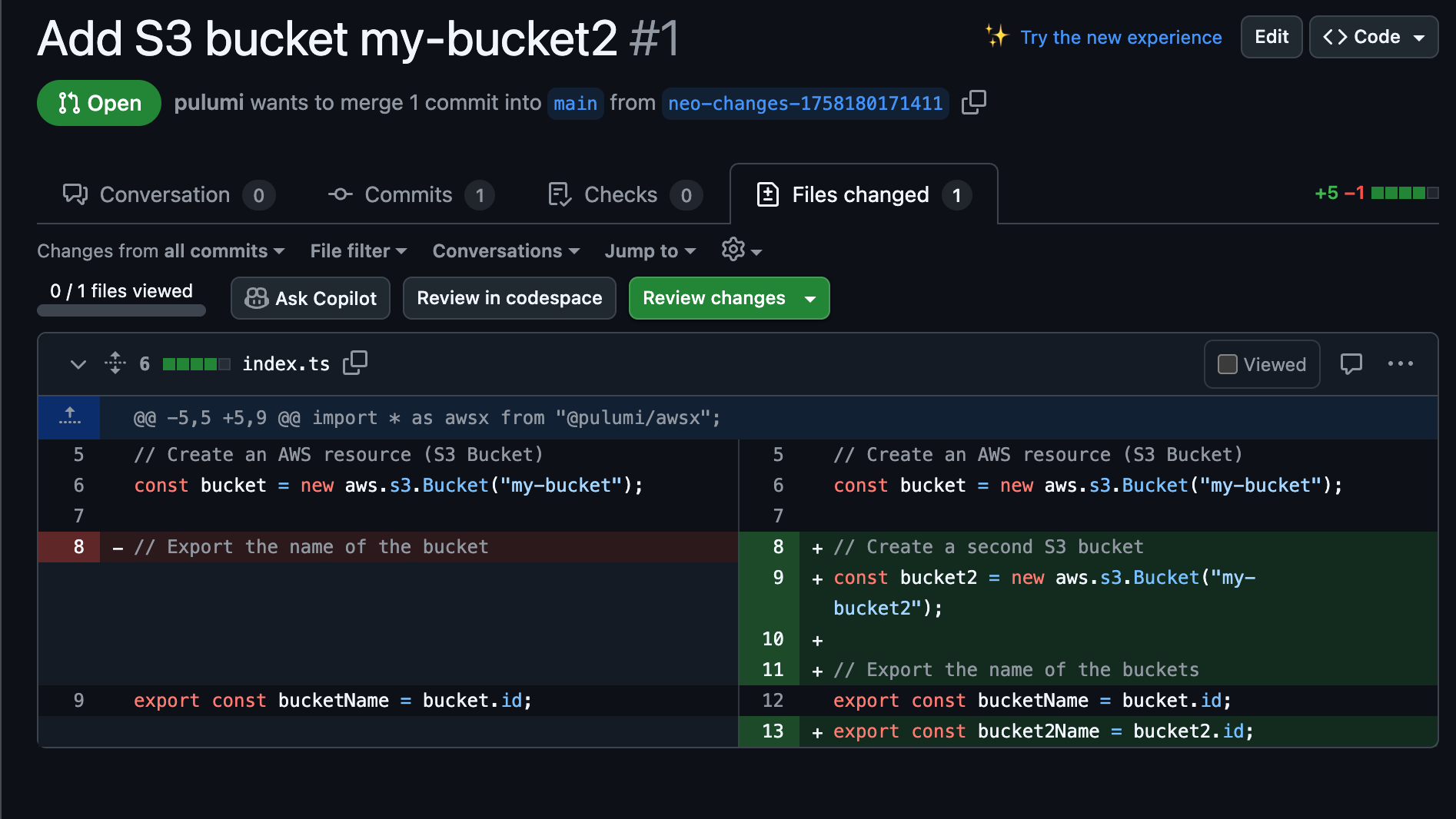Open the neo-changes-1758180171411 branch link
The height and width of the screenshot is (819, 1456).
click(x=805, y=103)
